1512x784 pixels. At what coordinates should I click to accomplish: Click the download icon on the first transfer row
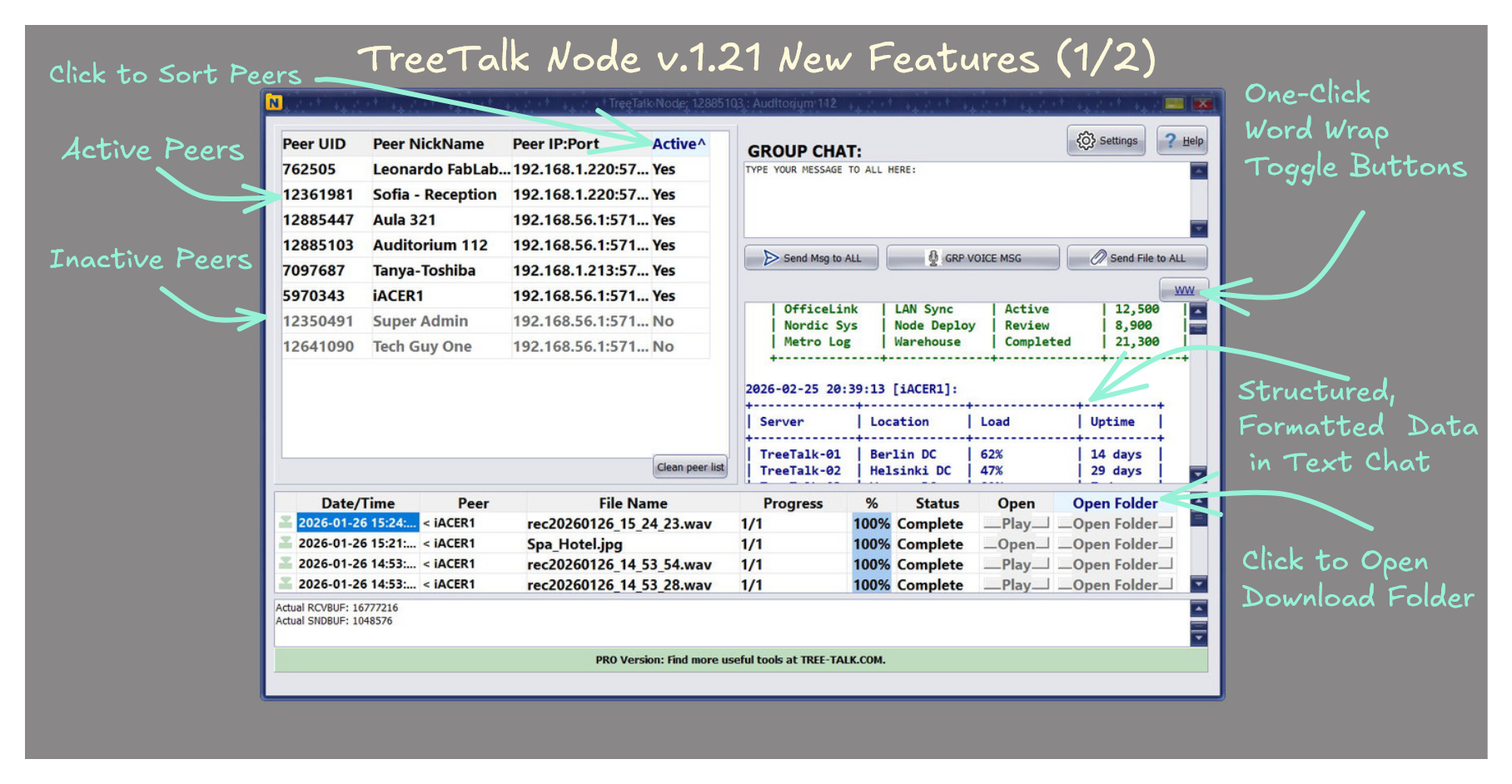286,523
